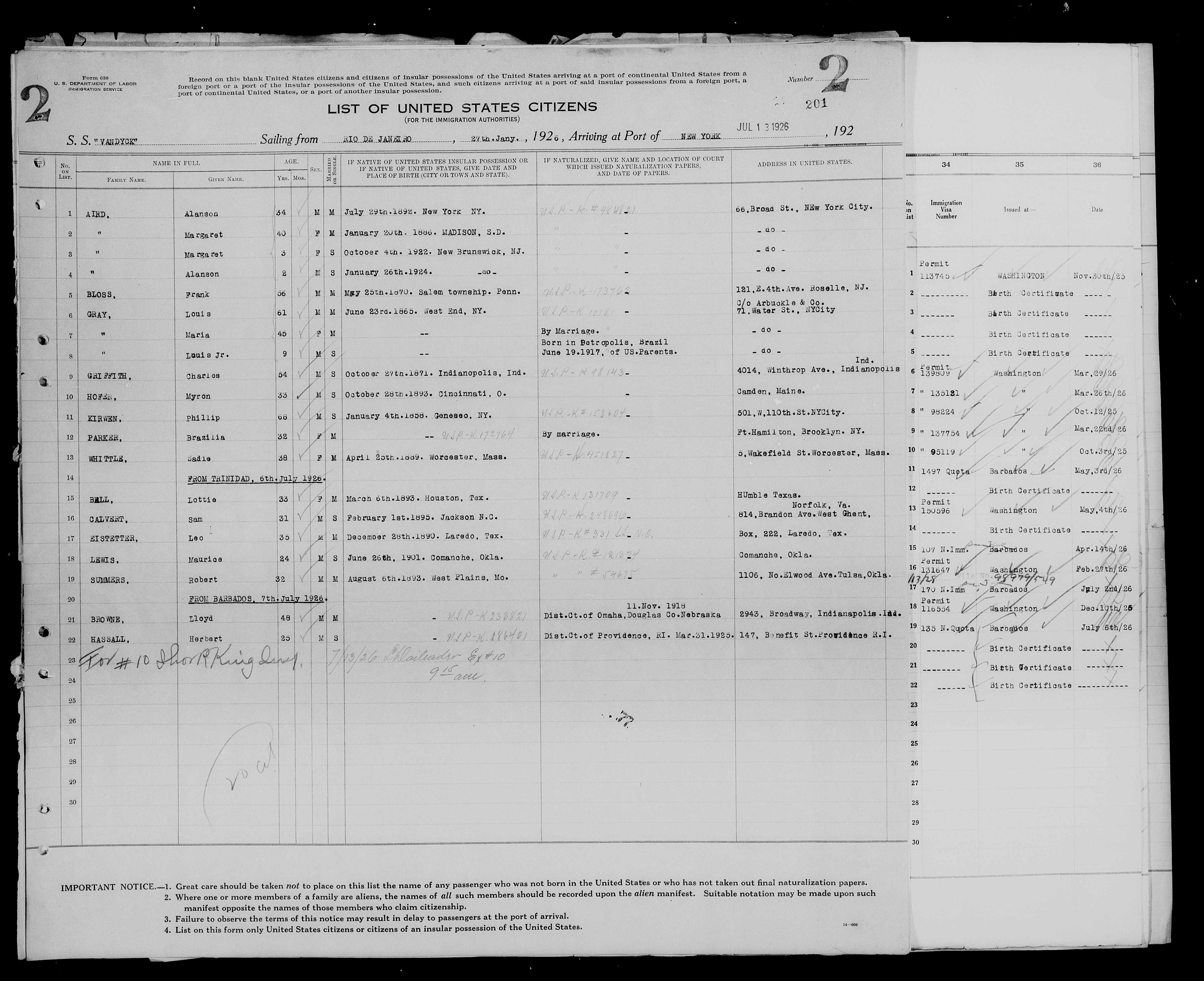Image resolution: width=1204 pixels, height=981 pixels.
Task: Click 135 N. Quota visa entry
Action: (x=948, y=628)
